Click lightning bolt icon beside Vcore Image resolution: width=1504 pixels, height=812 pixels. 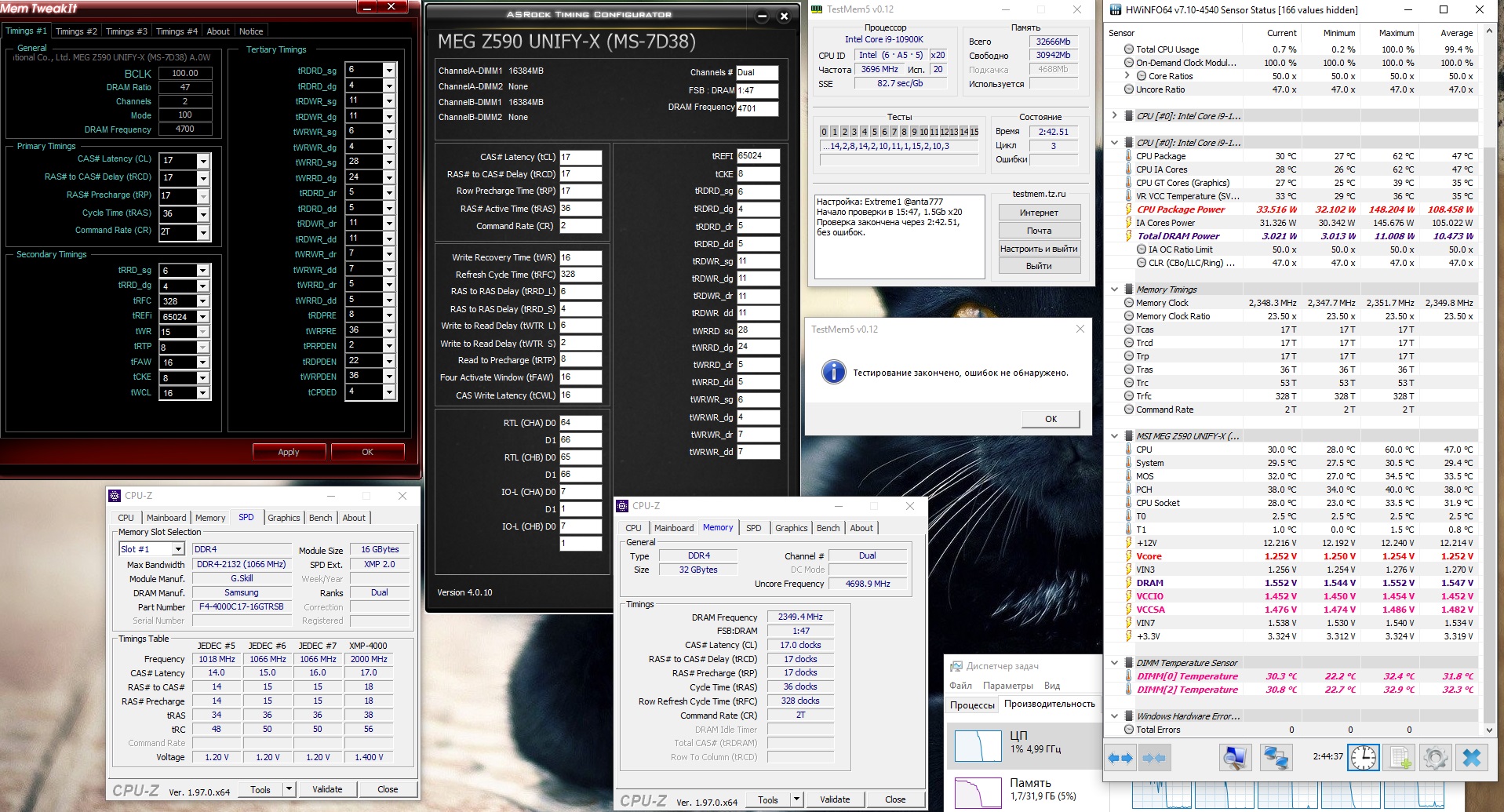coord(1128,556)
